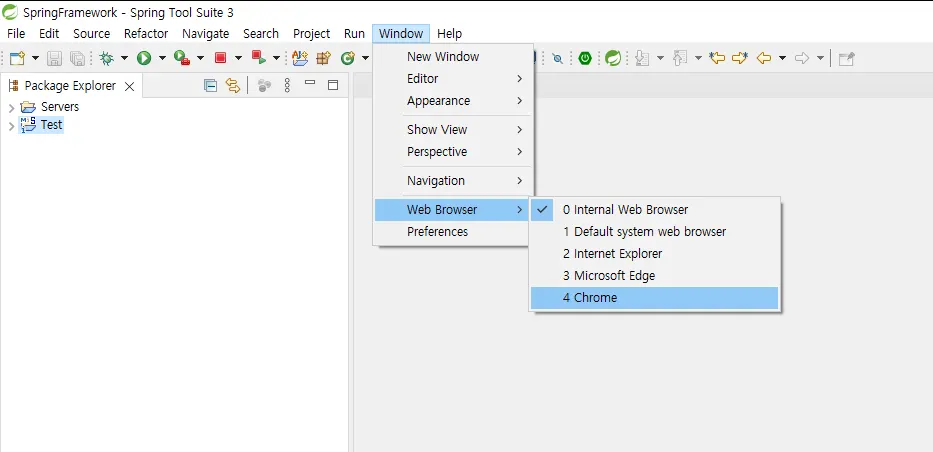Click the New wizard toolbar icon
This screenshot has width=933, height=452.
[x=17, y=58]
